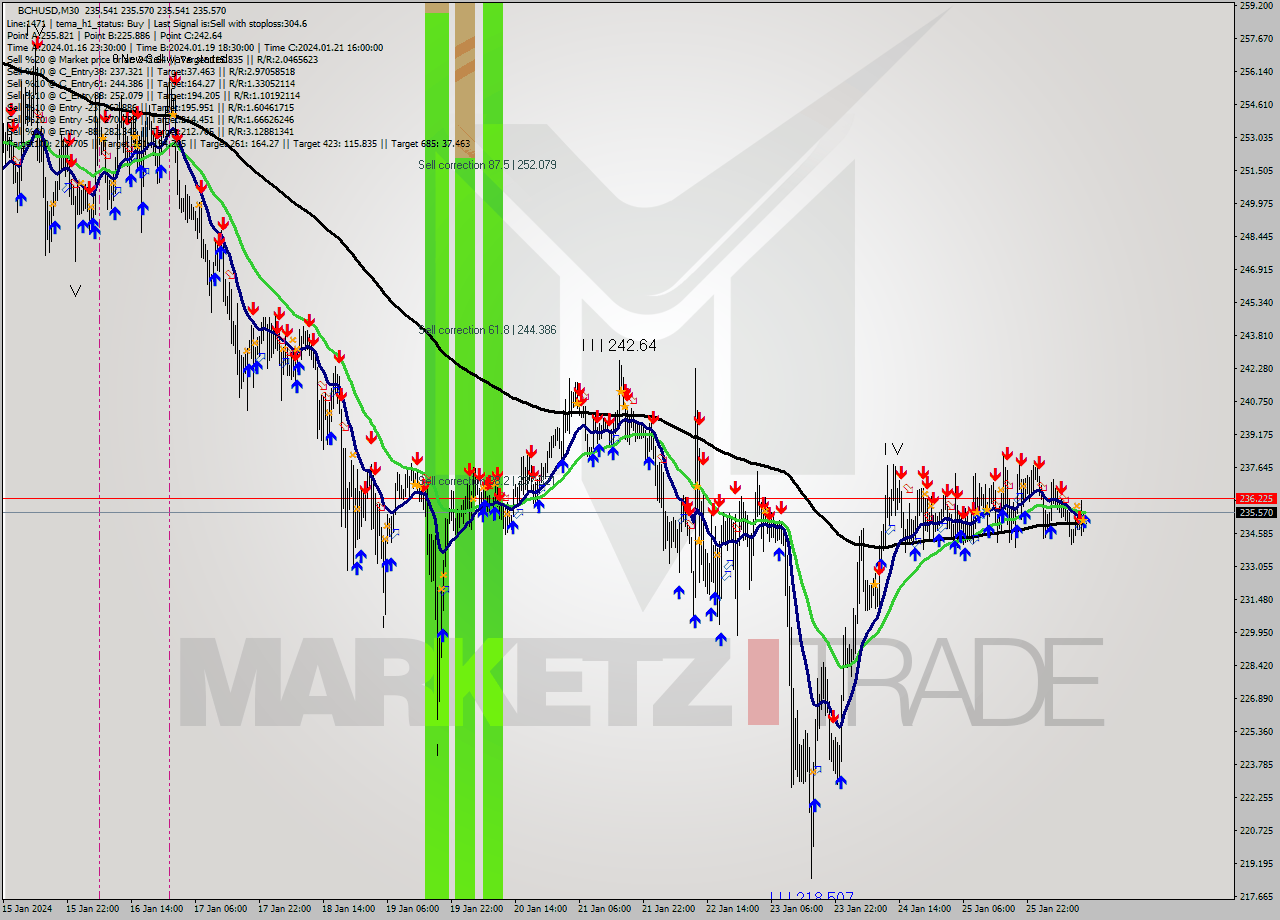Click the '15 Jan 2024' date axis label
The width and height of the screenshot is (1280, 920).
pos(26,909)
